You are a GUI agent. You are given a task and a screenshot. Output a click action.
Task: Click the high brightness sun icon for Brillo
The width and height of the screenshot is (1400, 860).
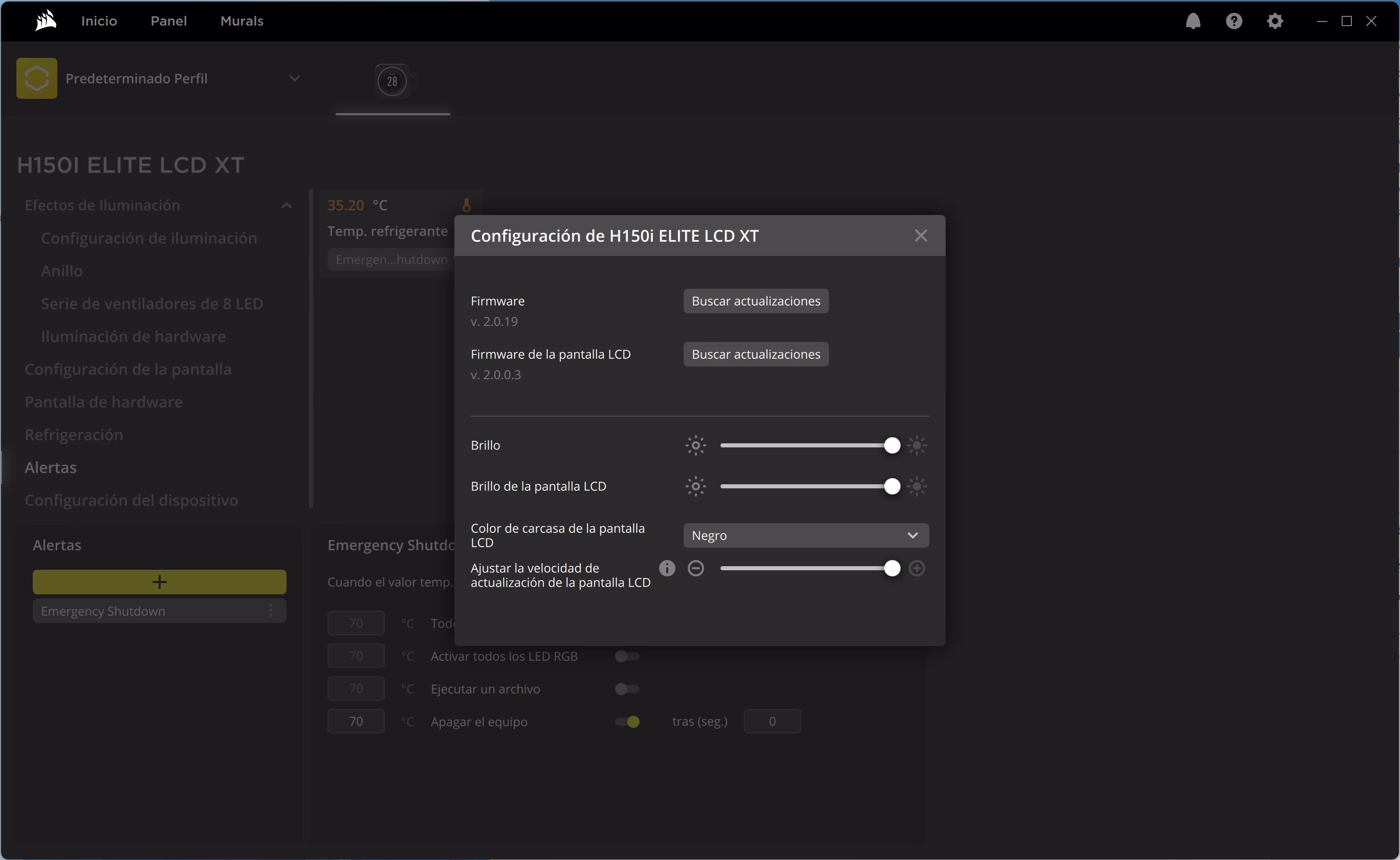[916, 445]
